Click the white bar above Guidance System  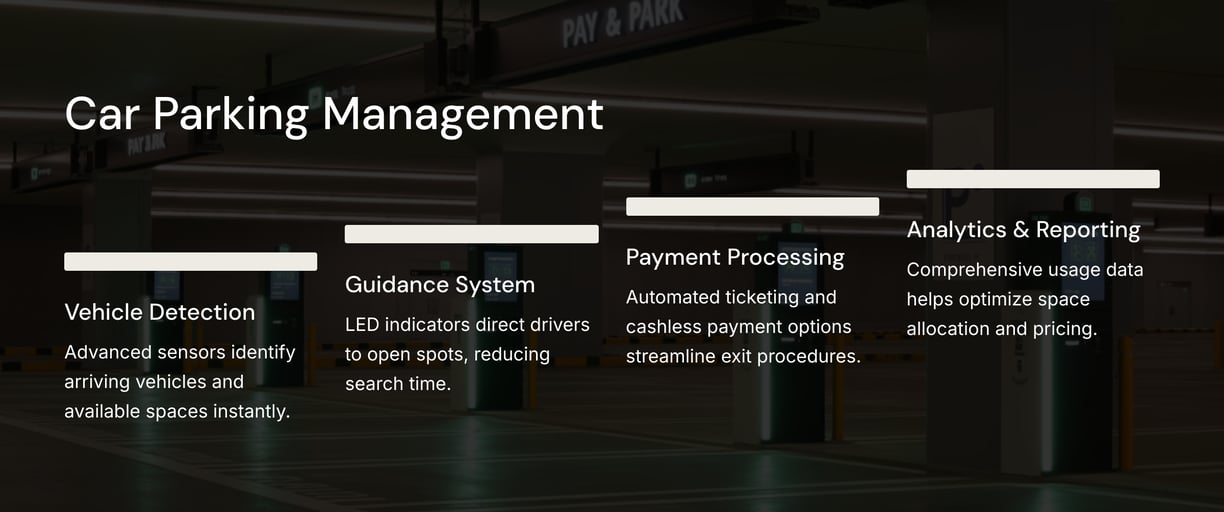(x=472, y=234)
